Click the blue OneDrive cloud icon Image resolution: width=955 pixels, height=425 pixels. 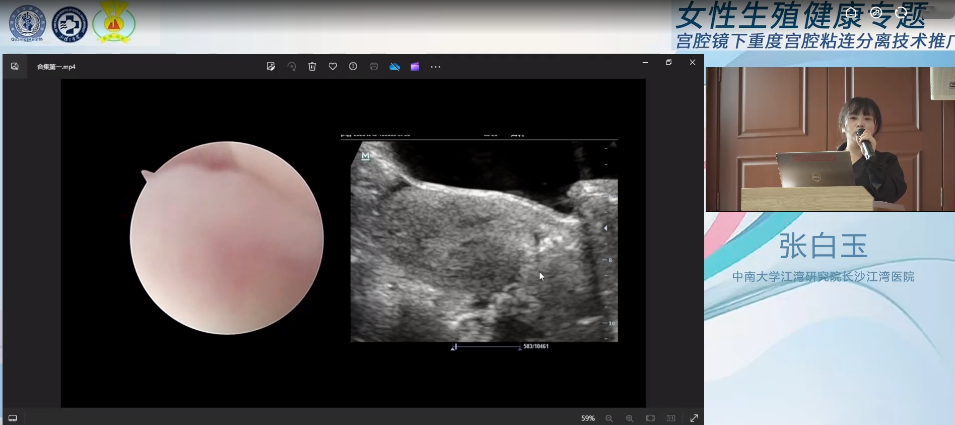[x=394, y=66]
